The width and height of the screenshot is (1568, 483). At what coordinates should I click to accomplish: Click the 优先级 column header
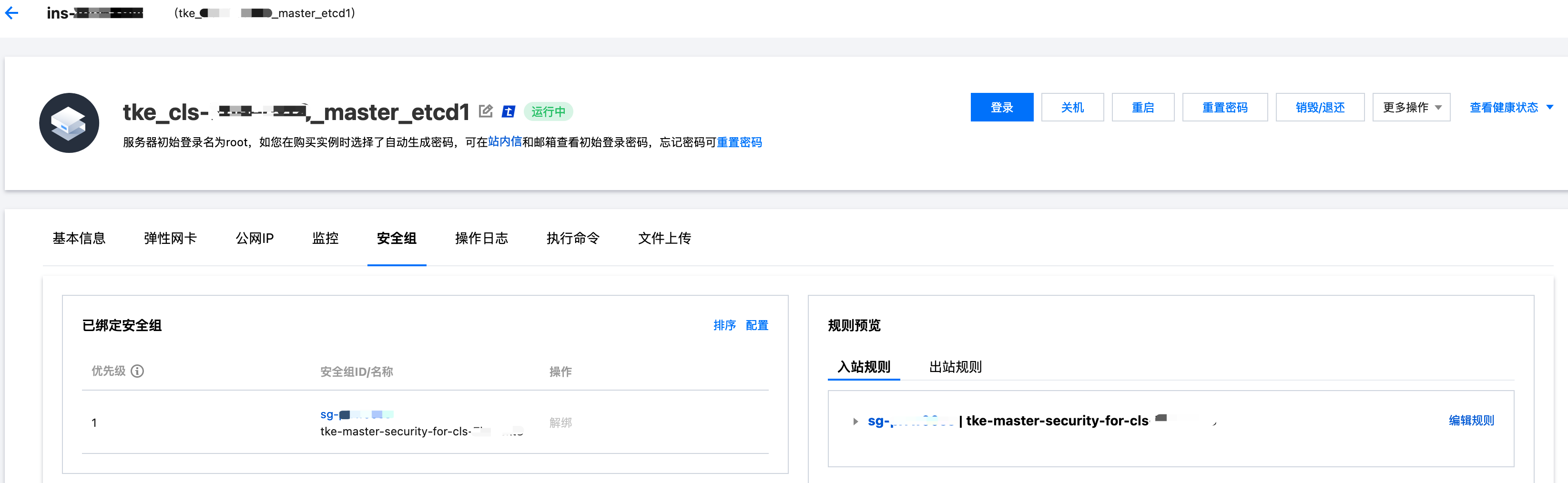tap(108, 371)
